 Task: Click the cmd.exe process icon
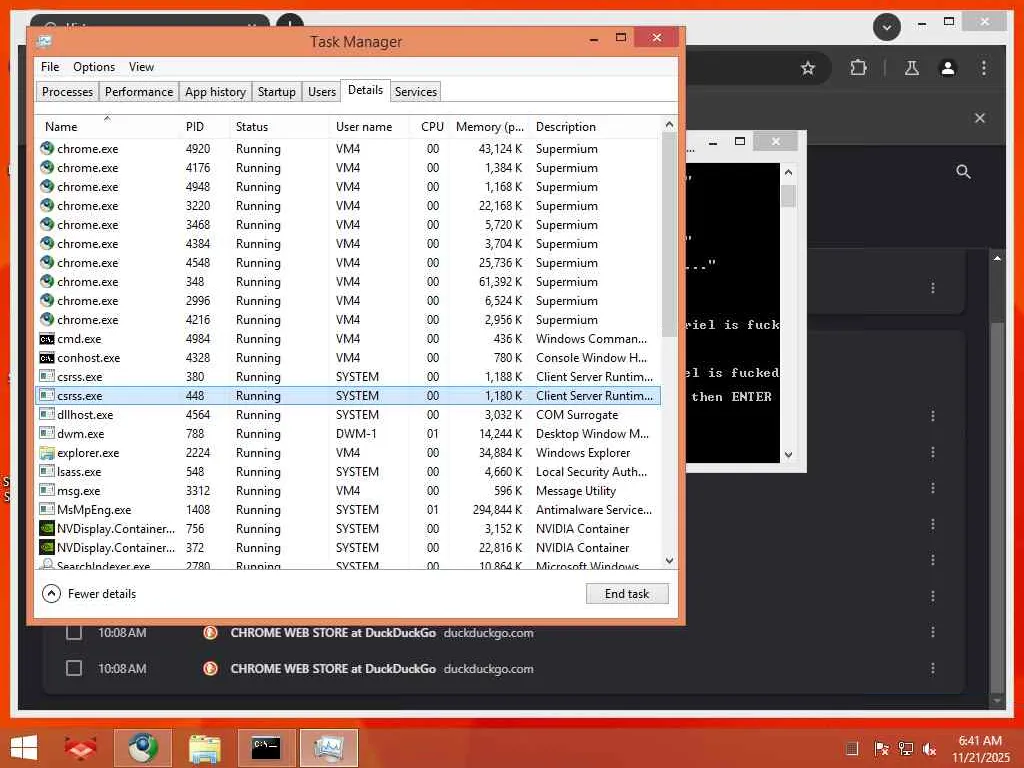[47, 339]
